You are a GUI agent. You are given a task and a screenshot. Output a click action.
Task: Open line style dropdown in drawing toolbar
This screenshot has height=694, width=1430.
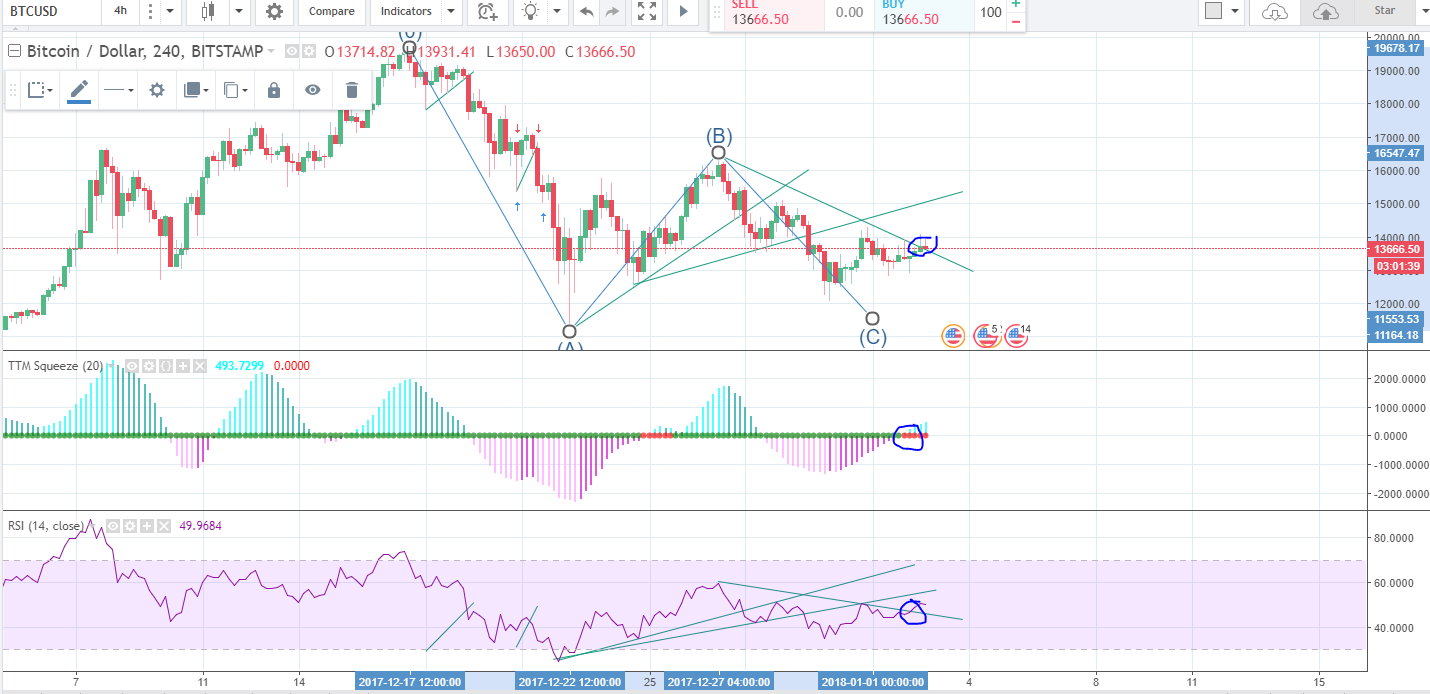tap(118, 90)
